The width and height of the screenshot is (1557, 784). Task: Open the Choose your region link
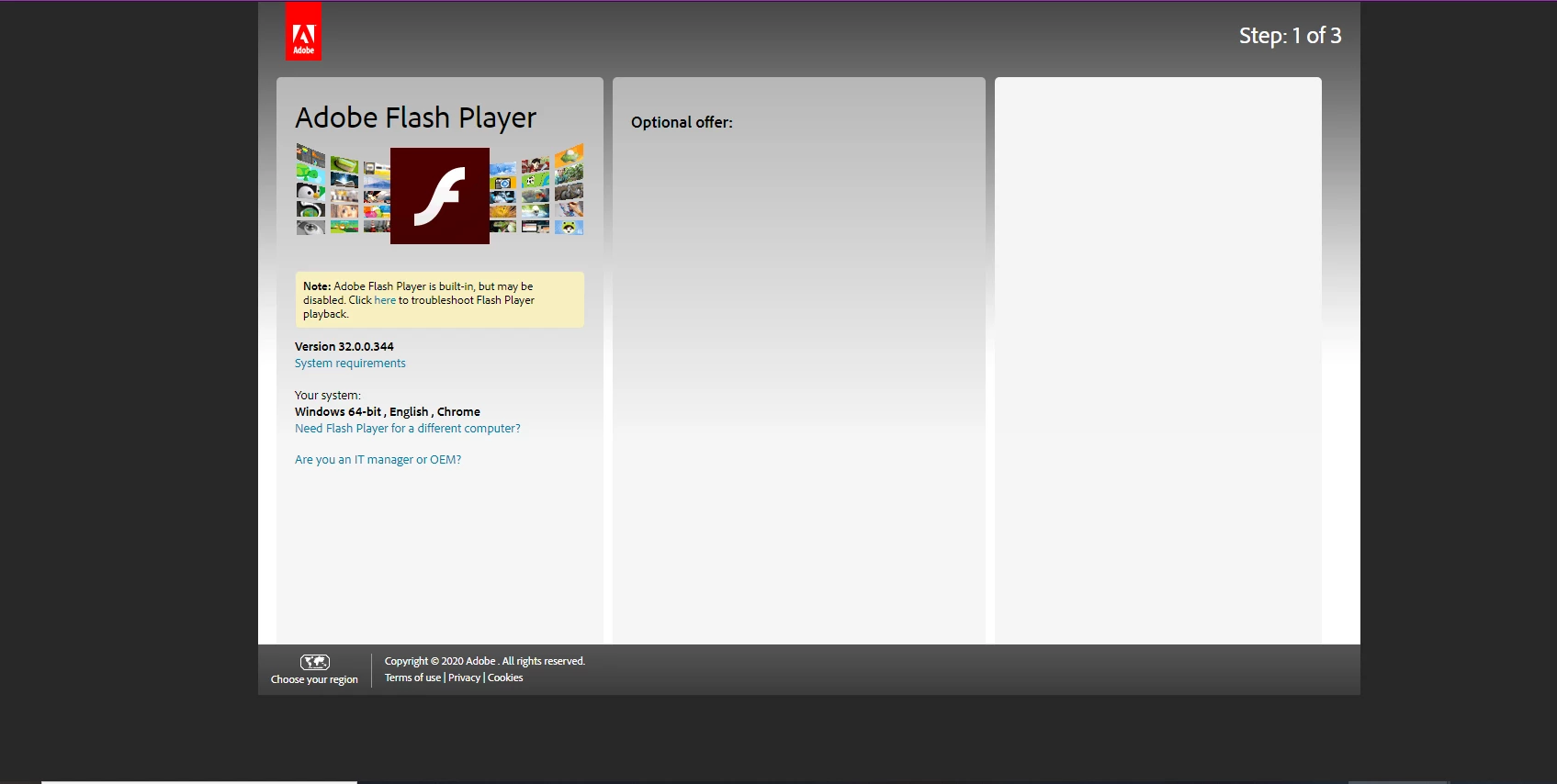tap(314, 680)
